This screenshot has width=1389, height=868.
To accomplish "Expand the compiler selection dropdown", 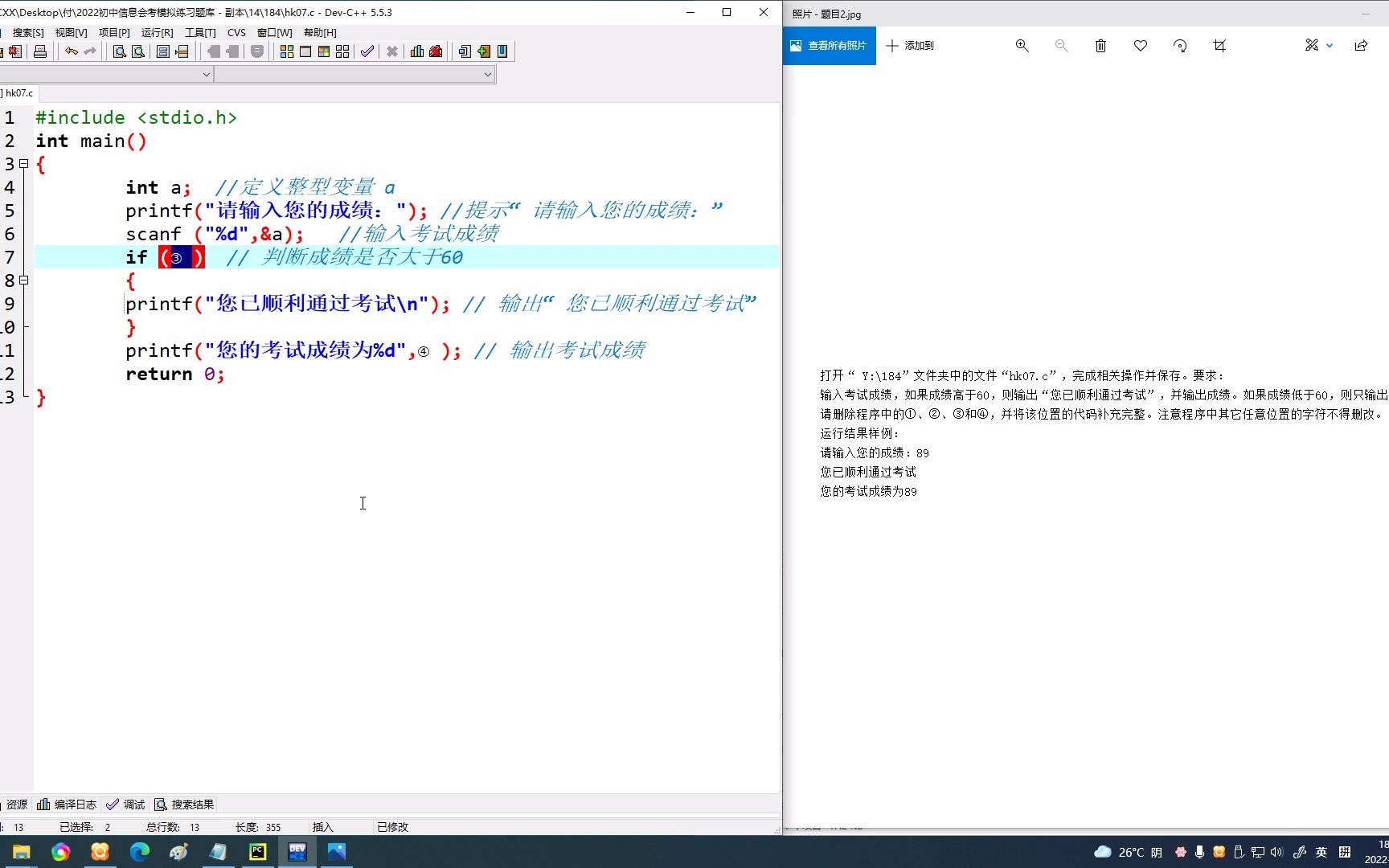I will [x=207, y=73].
